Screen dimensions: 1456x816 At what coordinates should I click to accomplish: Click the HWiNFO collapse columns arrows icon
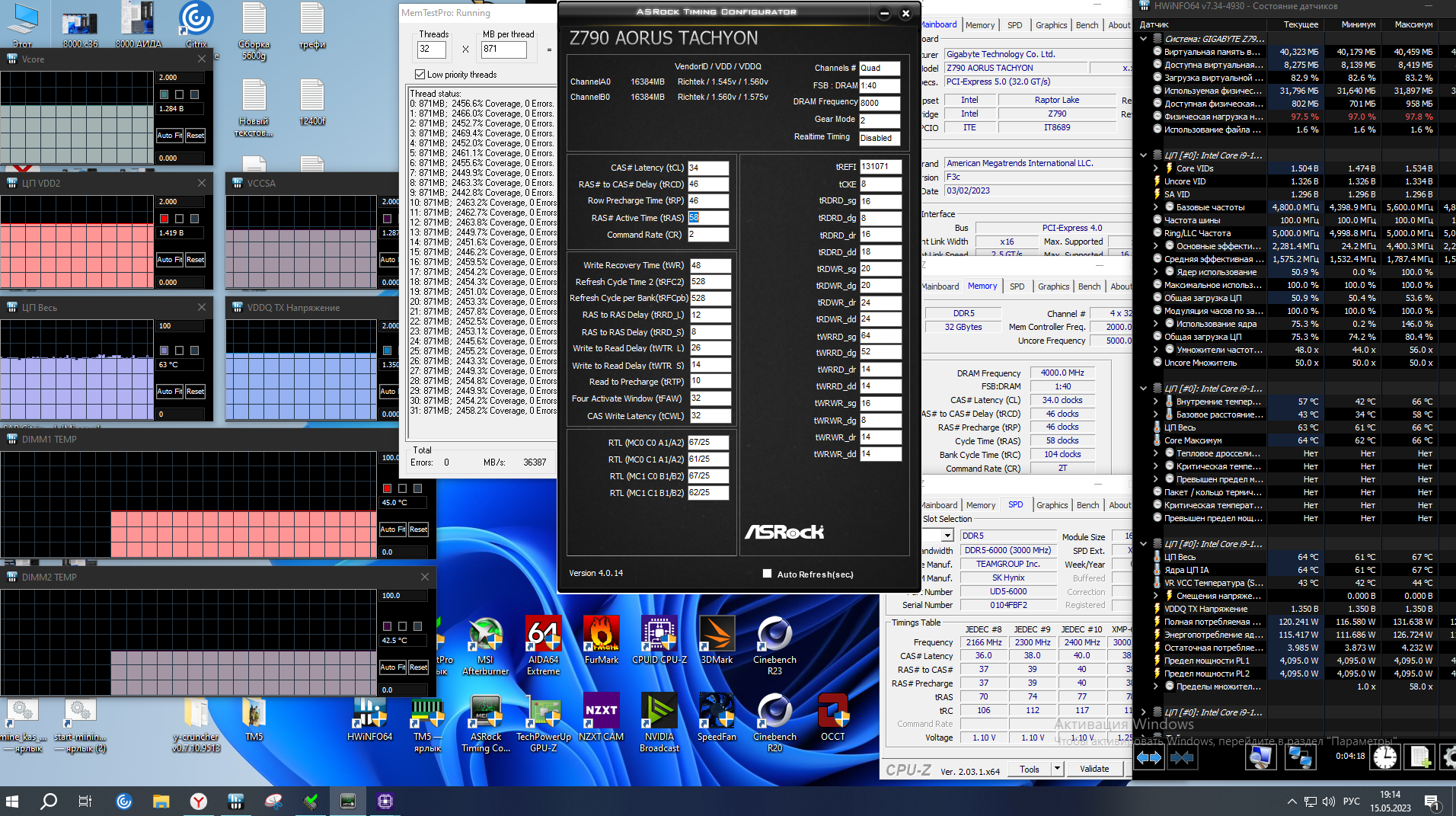pyautogui.click(x=1182, y=757)
